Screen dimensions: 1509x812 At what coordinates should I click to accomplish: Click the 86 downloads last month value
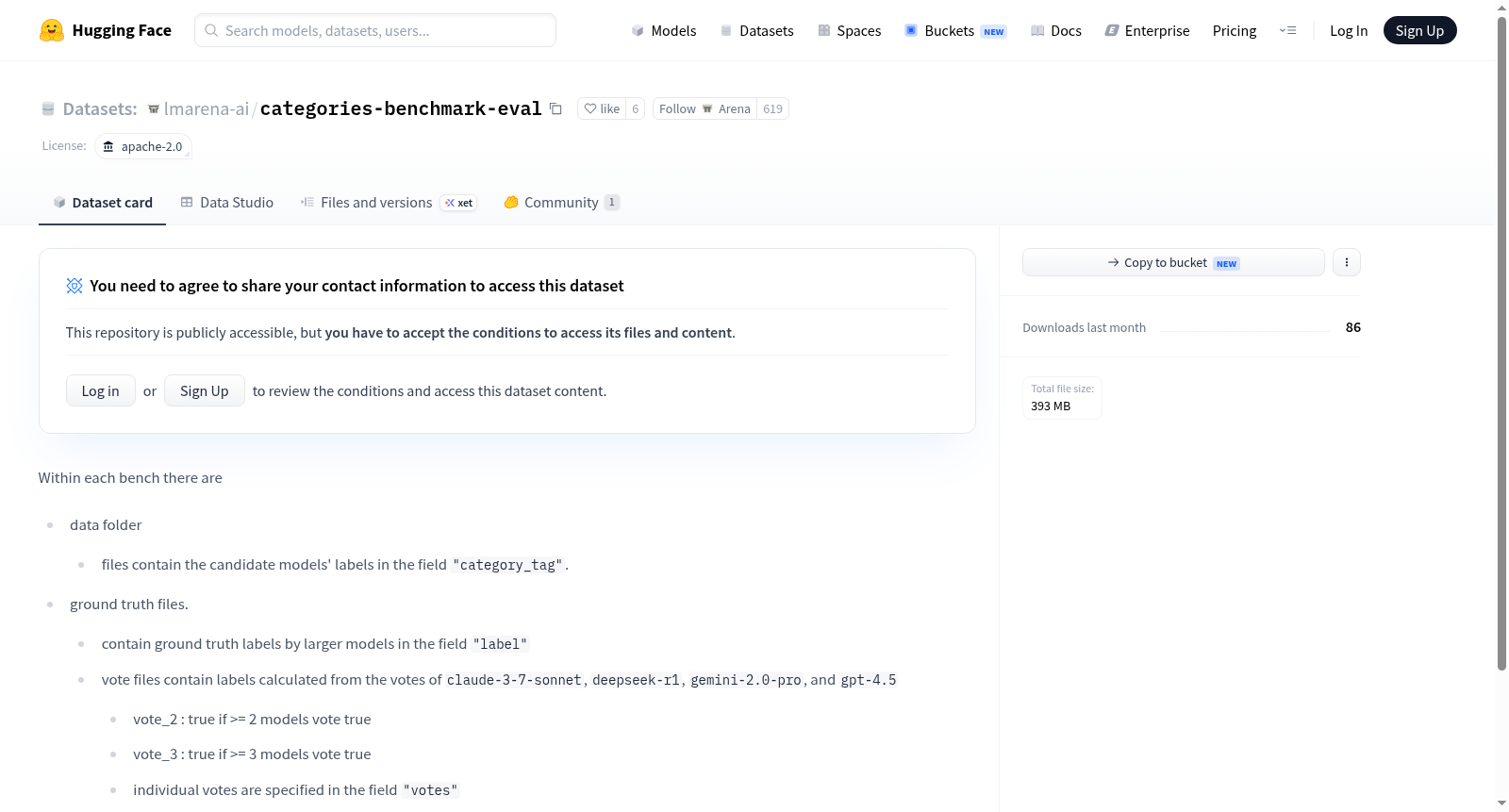(x=1353, y=327)
